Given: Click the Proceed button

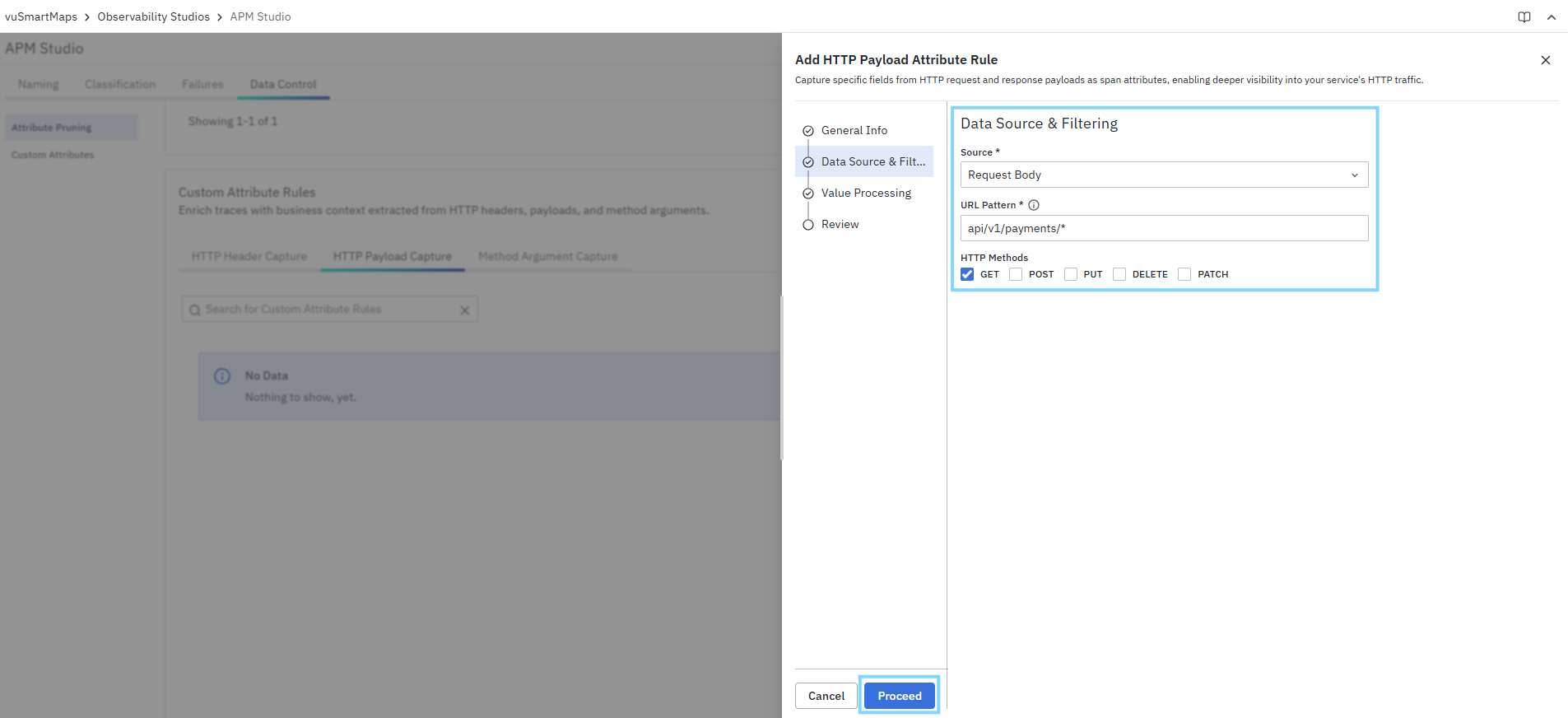Looking at the screenshot, I should pyautogui.click(x=900, y=696).
